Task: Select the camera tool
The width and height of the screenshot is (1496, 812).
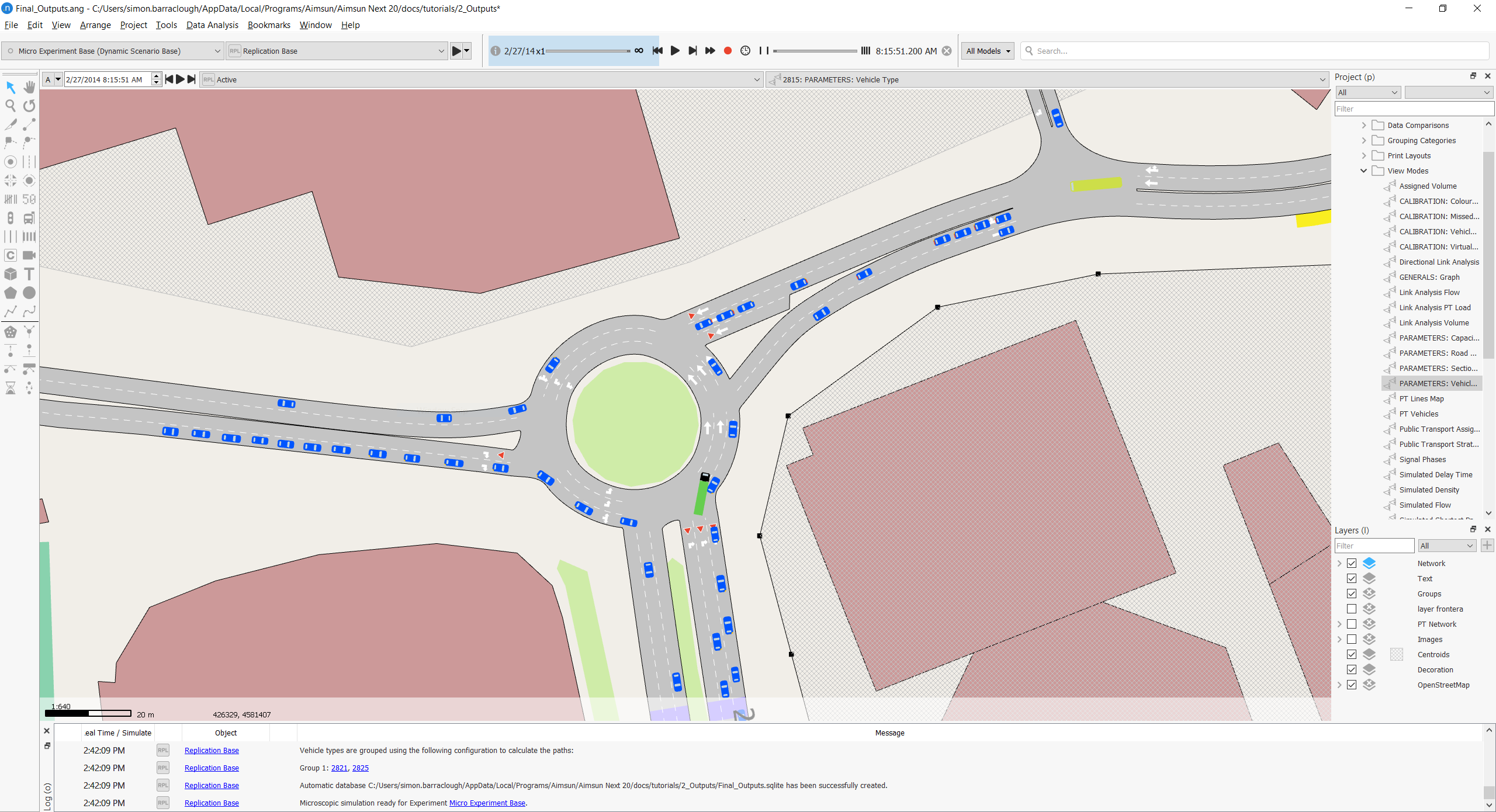Action: [29, 255]
